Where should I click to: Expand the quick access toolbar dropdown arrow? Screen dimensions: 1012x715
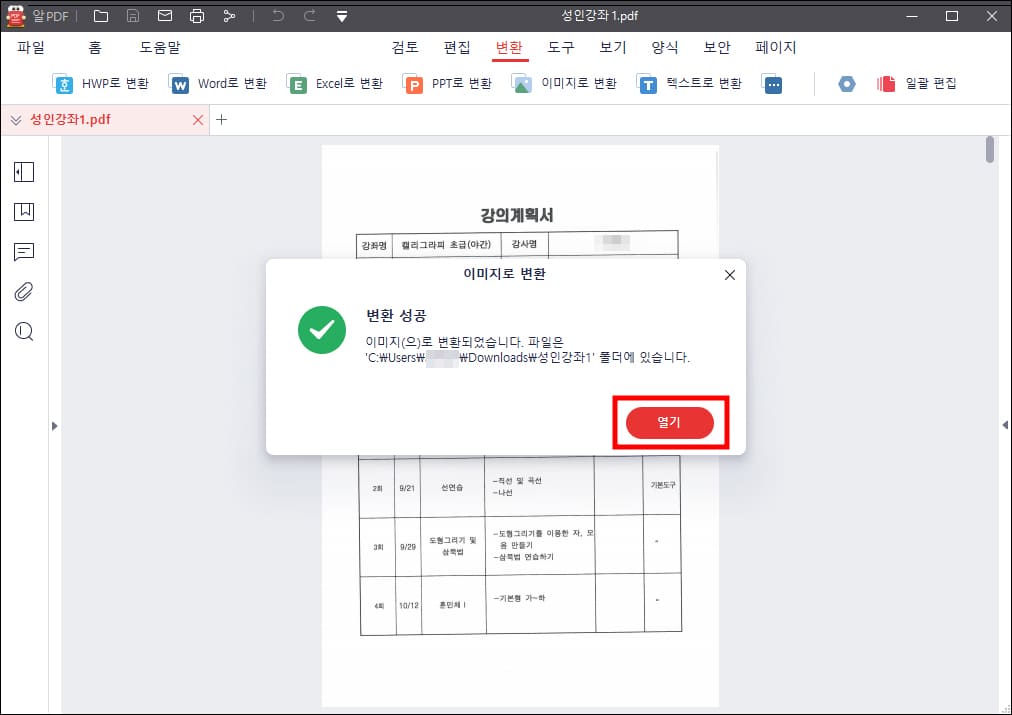pos(341,16)
